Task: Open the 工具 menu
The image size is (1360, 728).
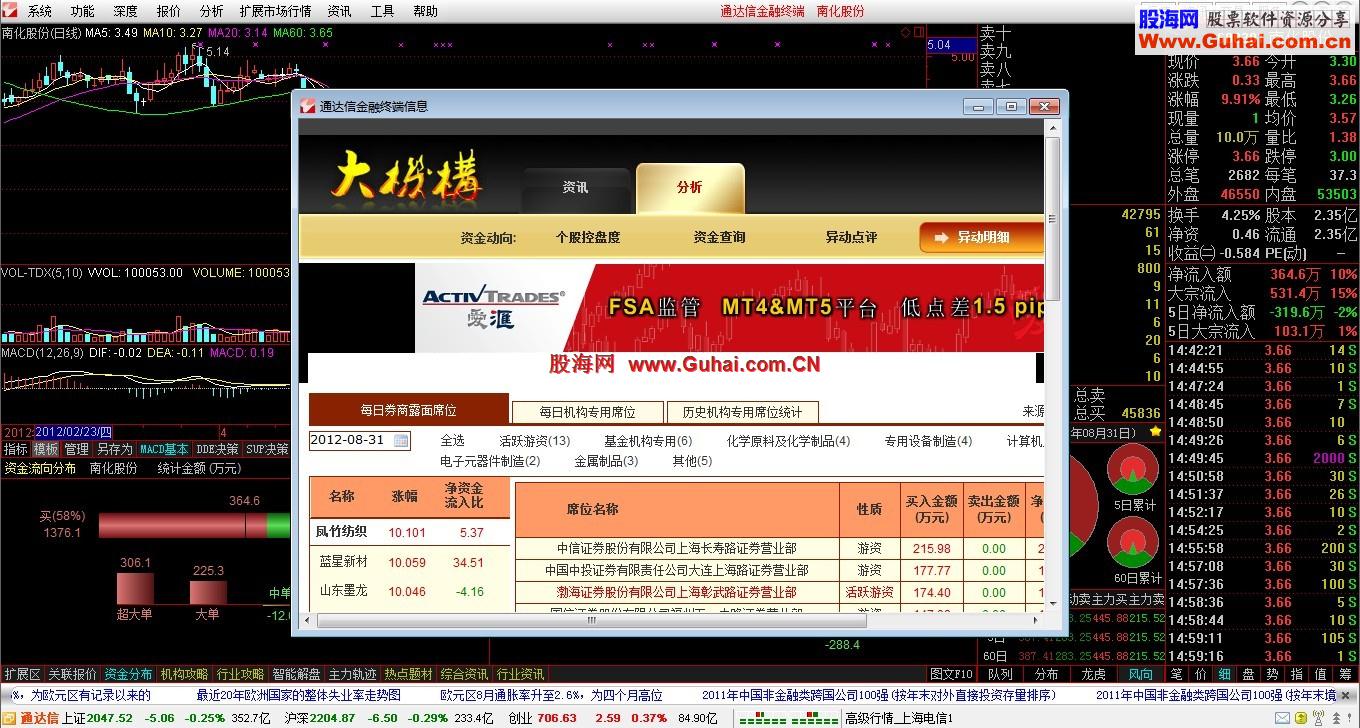Action: tap(382, 11)
